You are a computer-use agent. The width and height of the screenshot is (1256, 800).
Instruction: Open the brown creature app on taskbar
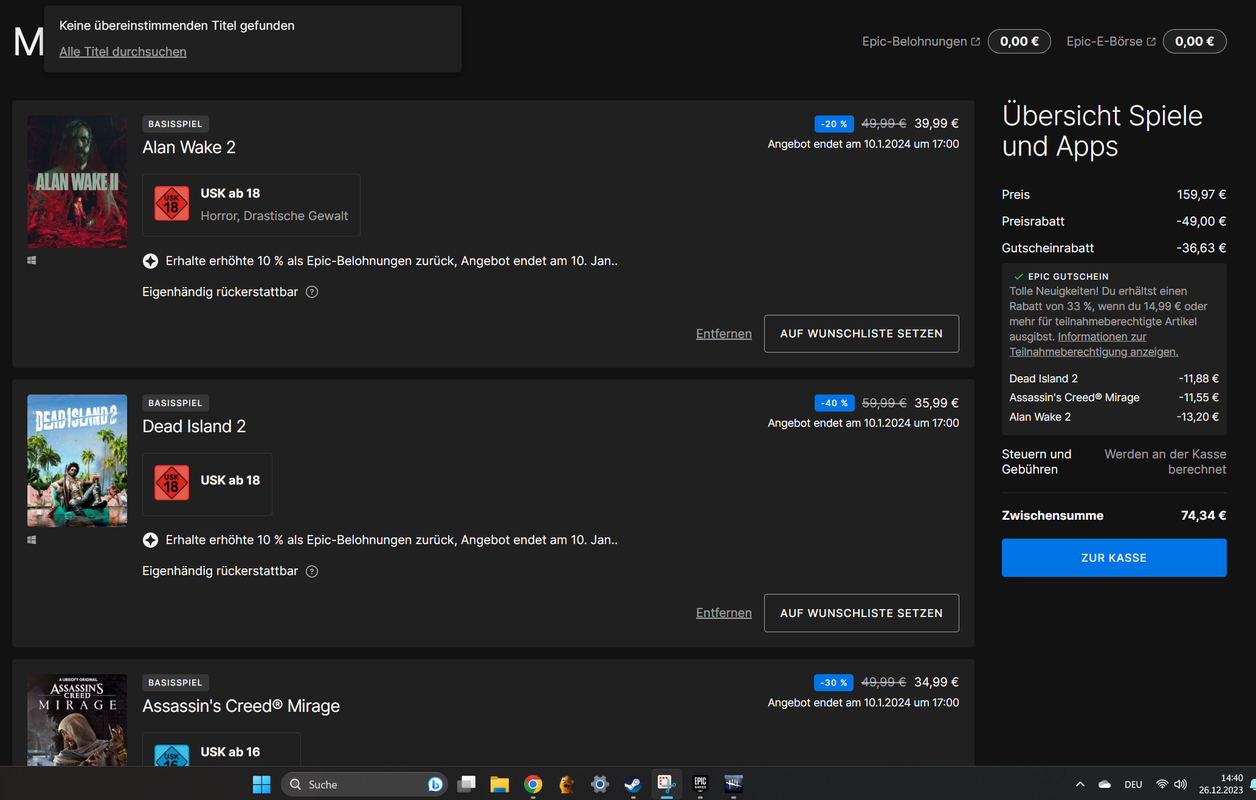pos(566,784)
